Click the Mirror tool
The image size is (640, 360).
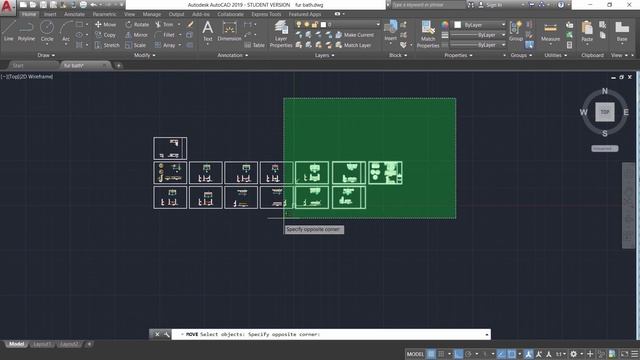137,35
